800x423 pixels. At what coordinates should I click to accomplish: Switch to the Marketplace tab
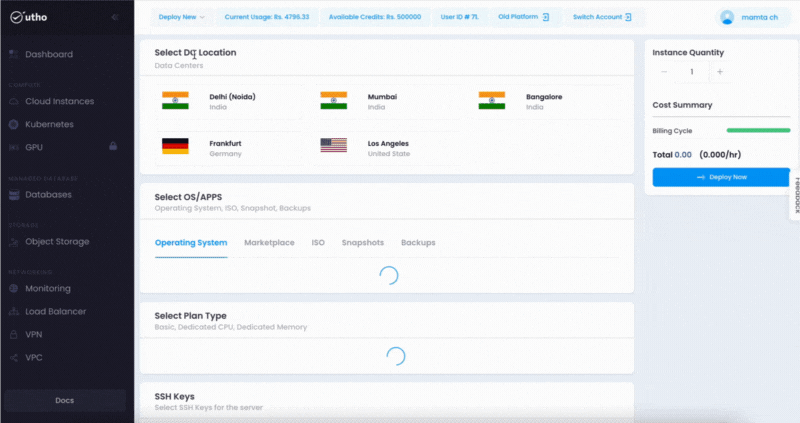[269, 243]
